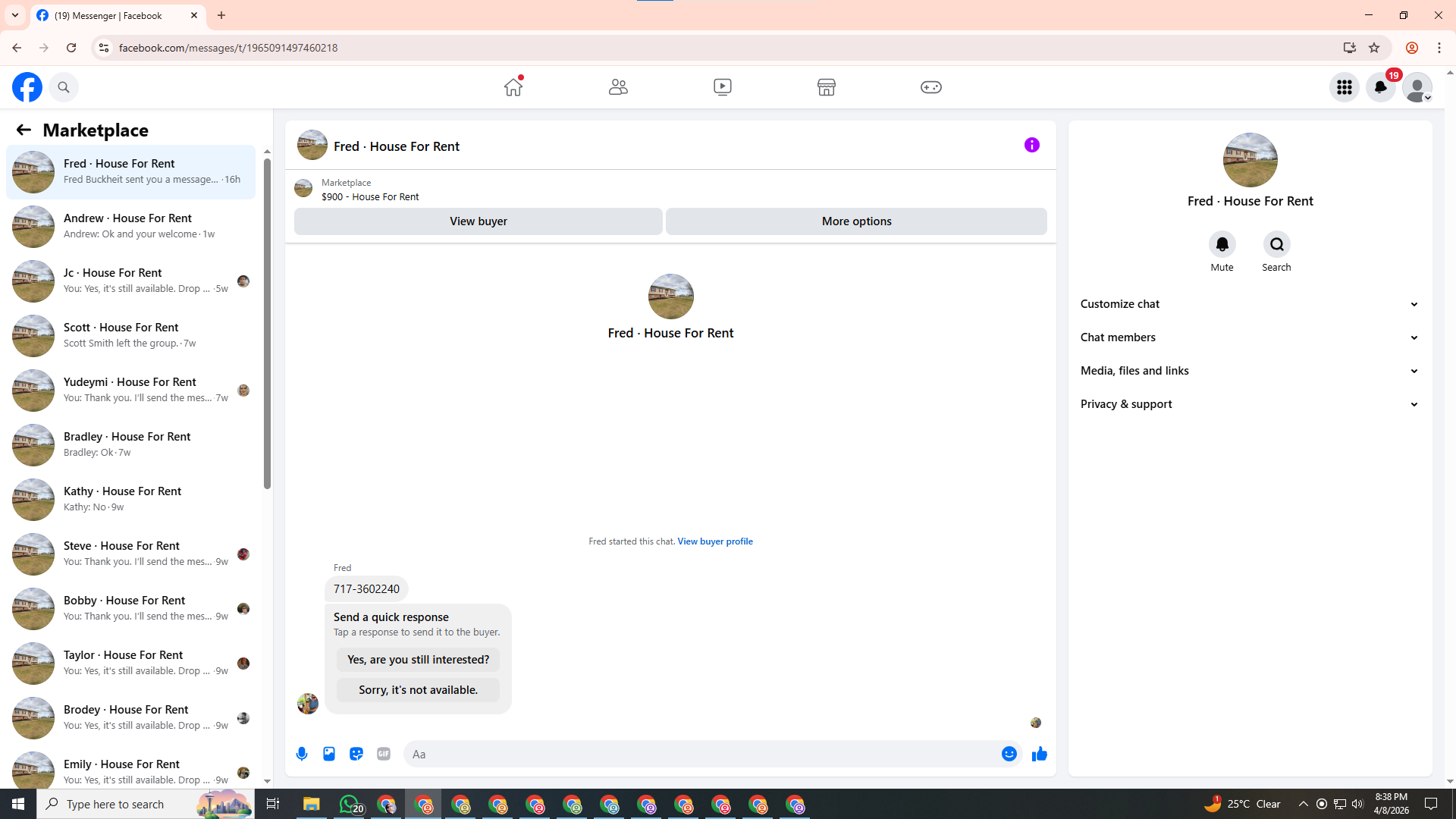Image resolution: width=1456 pixels, height=819 pixels.
Task: Open emoji picker in message box
Action: (1009, 754)
